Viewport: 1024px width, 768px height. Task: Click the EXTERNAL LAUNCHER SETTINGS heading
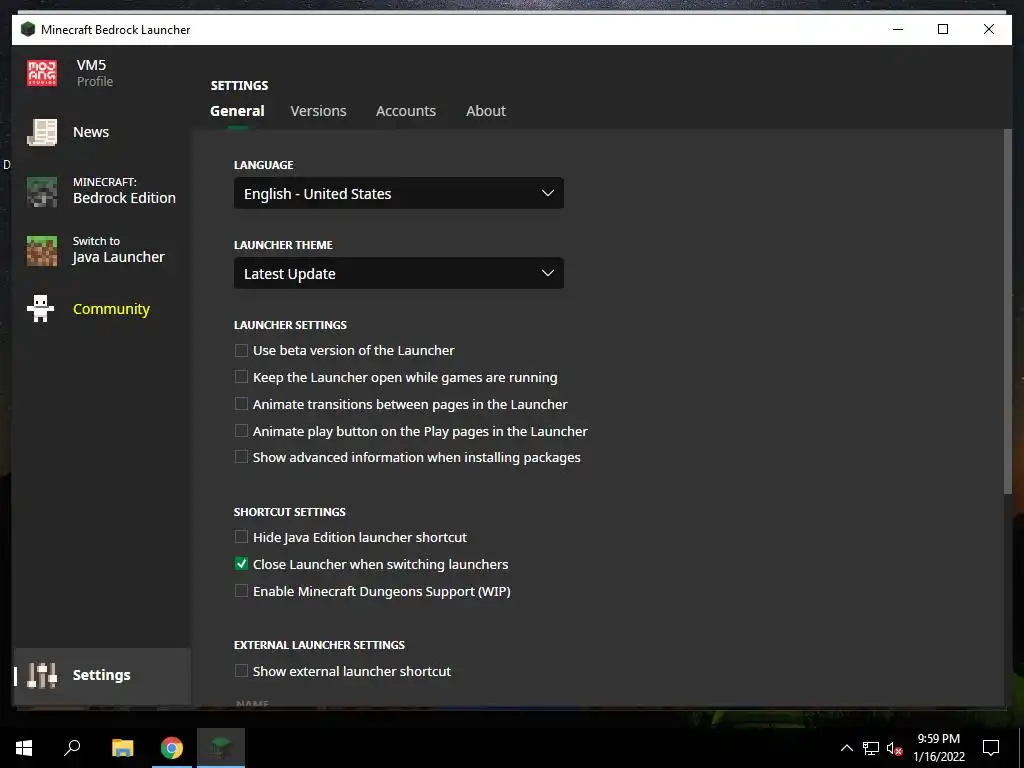pos(319,645)
